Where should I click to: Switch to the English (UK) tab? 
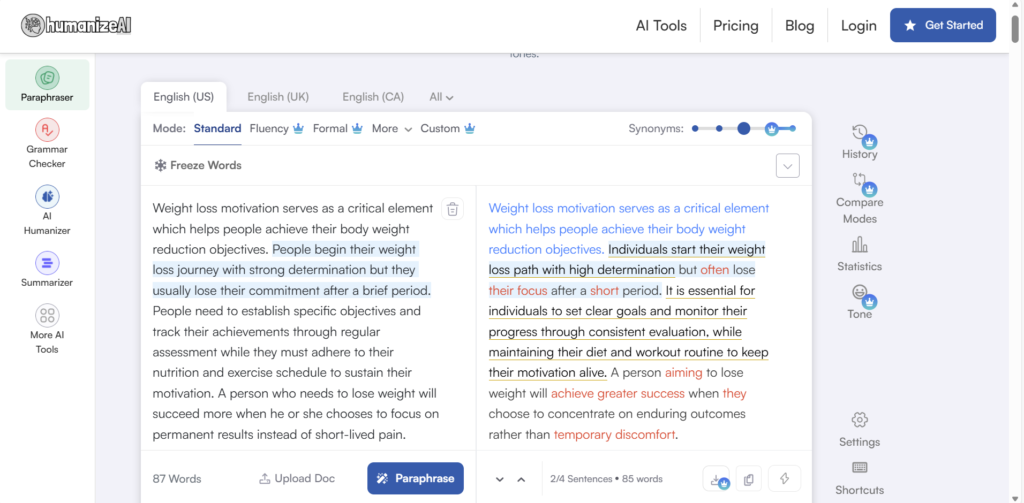(278, 97)
